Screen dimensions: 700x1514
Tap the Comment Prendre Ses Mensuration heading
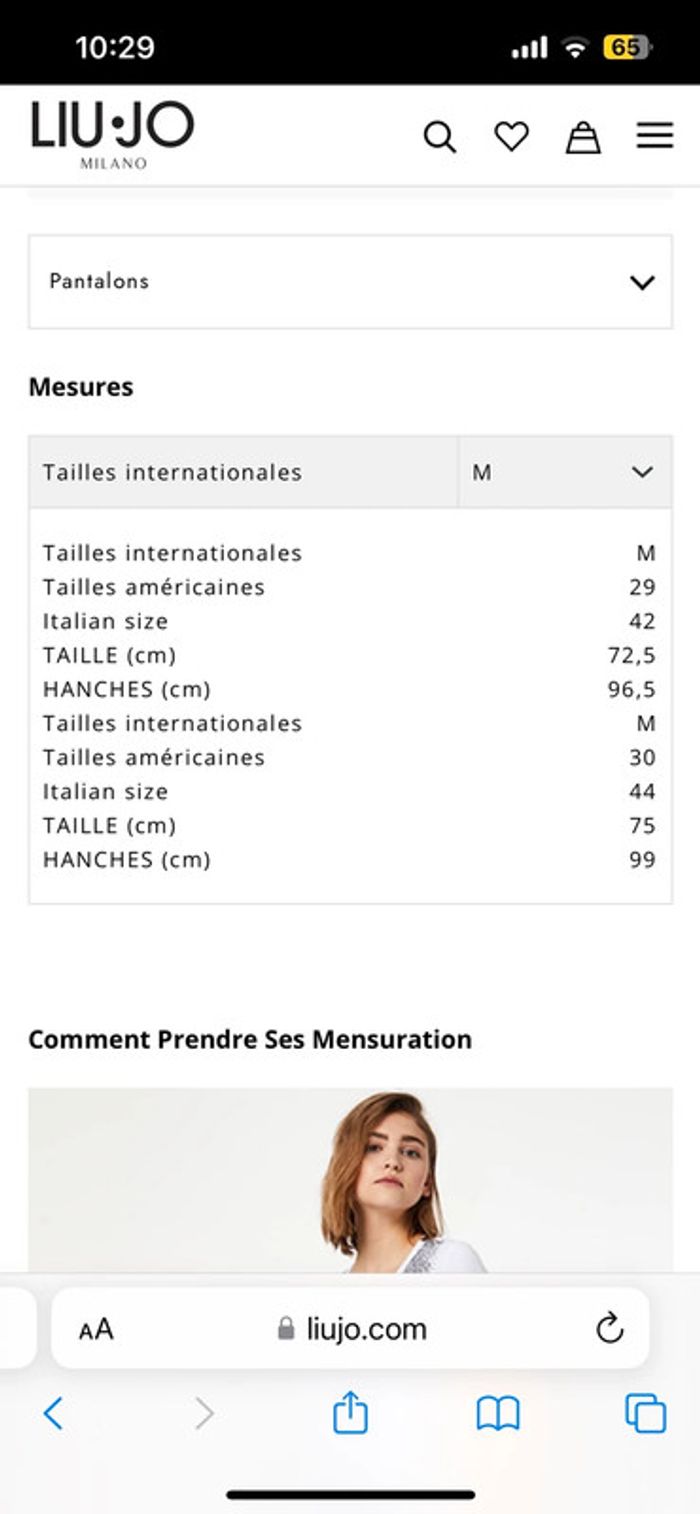[250, 1039]
